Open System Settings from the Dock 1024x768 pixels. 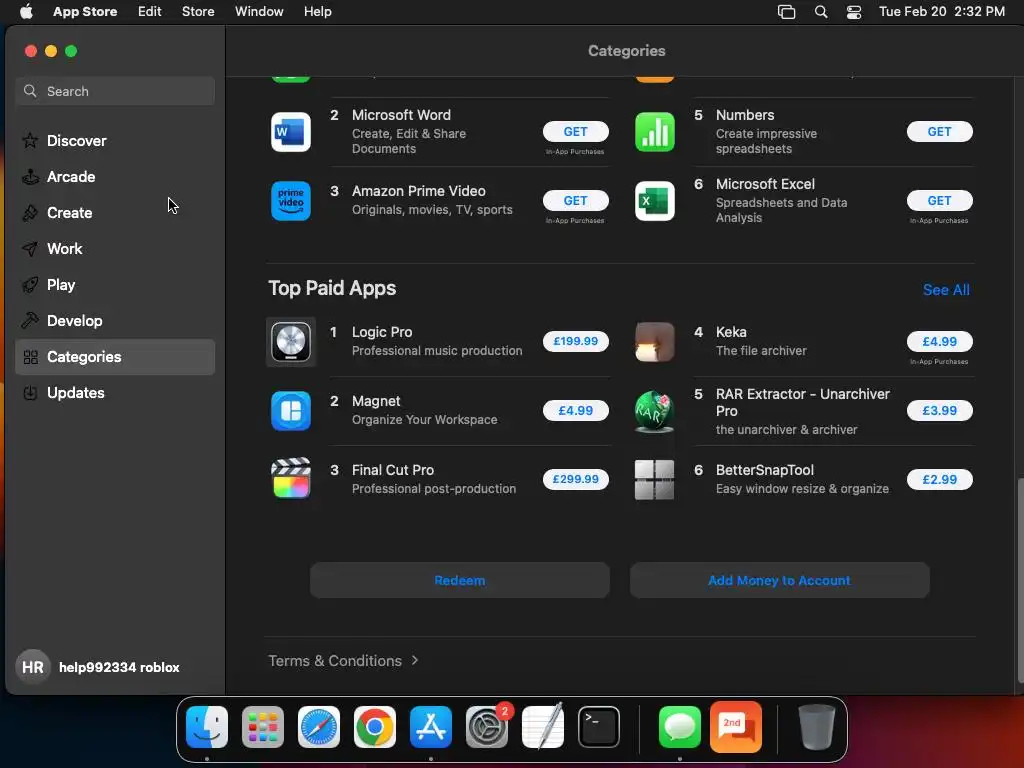(x=487, y=727)
